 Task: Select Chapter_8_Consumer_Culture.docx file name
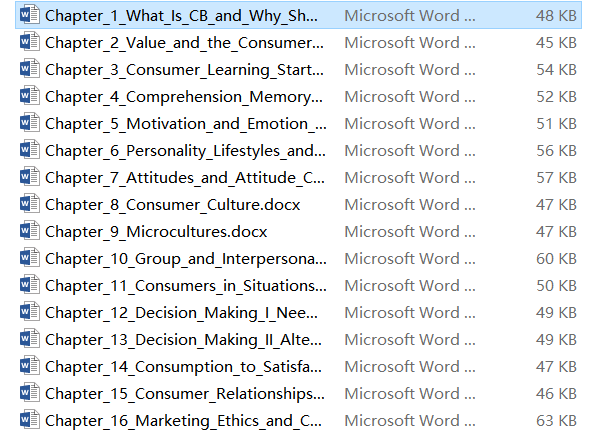pyautogui.click(x=173, y=205)
